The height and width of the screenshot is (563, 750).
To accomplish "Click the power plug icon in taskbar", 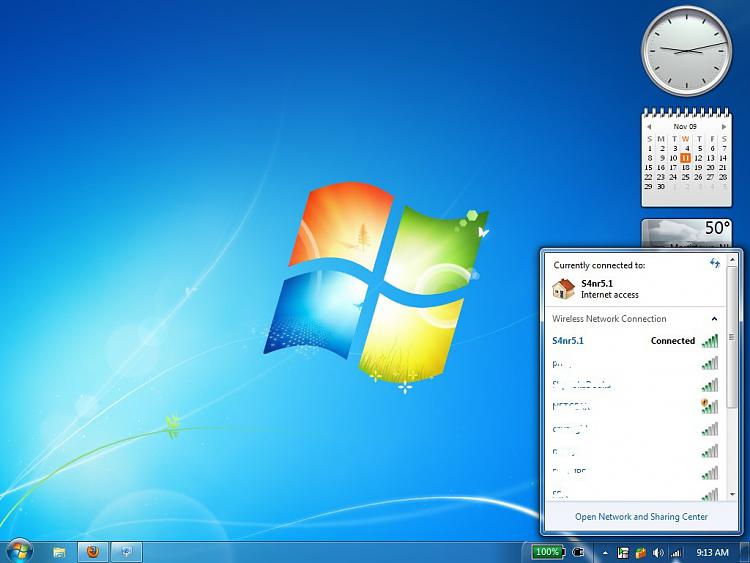I will click(x=578, y=552).
